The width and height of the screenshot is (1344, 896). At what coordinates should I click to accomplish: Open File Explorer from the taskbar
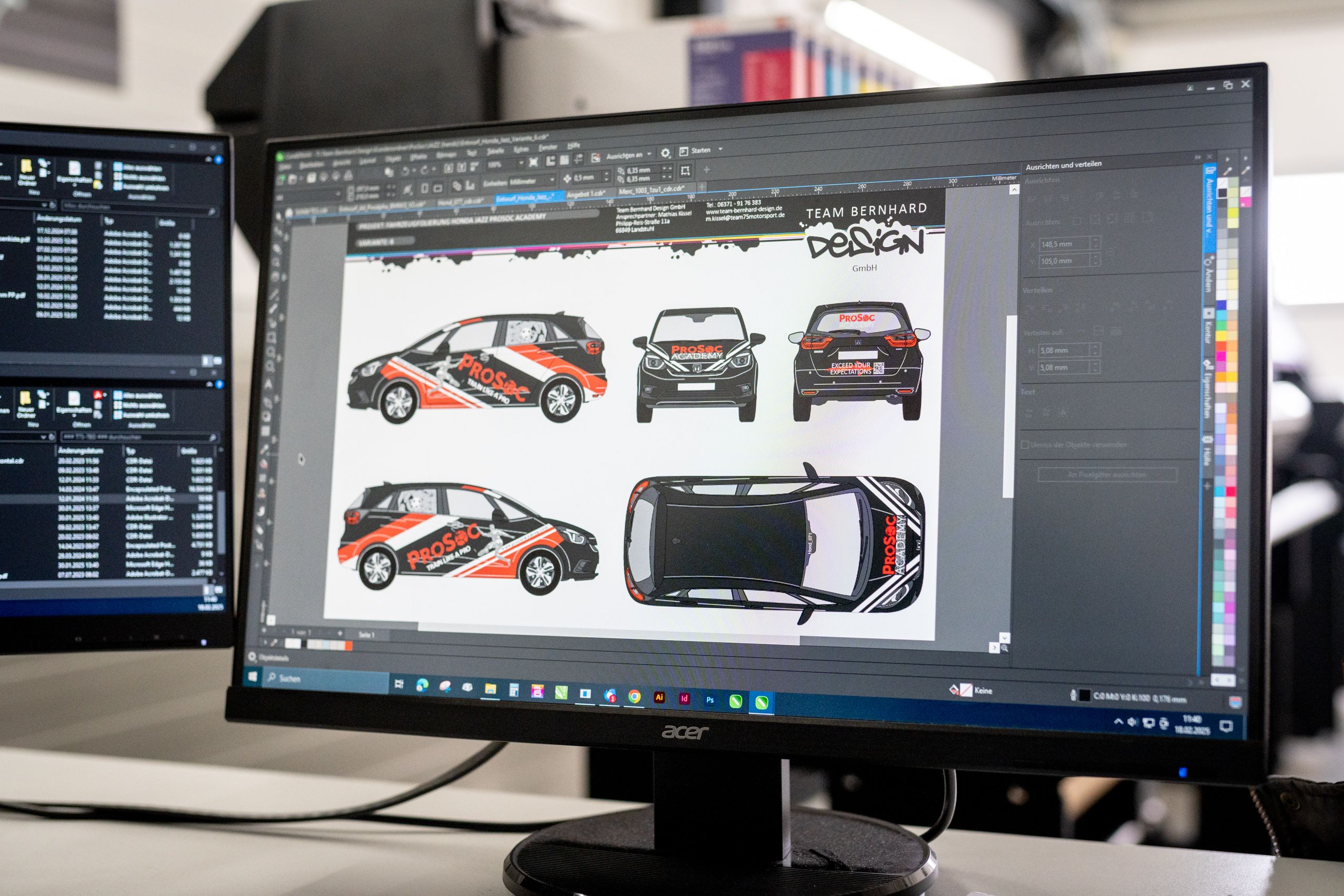pos(490,689)
